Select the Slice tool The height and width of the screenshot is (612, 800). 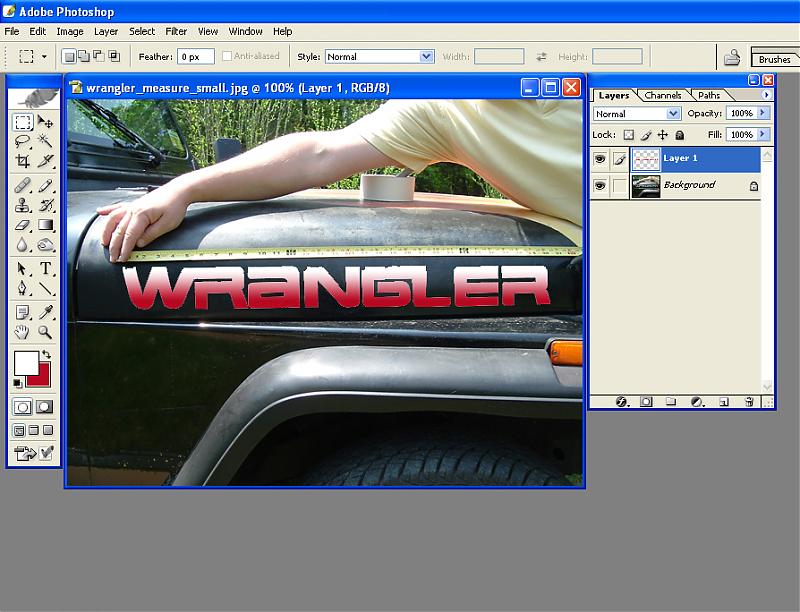[45, 161]
